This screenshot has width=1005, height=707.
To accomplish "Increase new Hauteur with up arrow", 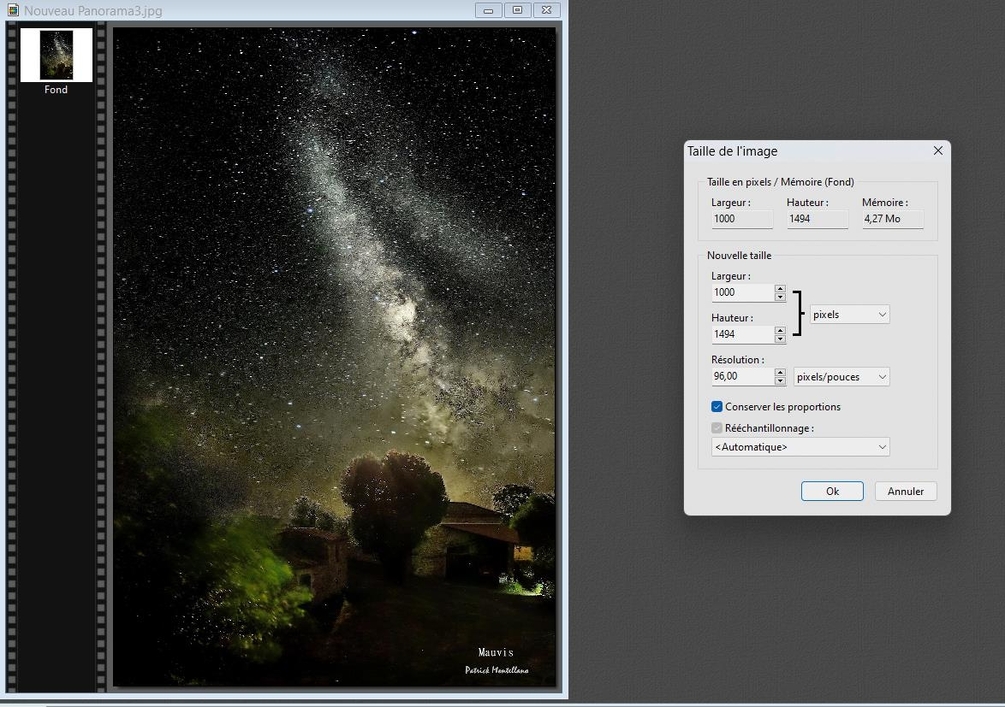I will pos(780,330).
